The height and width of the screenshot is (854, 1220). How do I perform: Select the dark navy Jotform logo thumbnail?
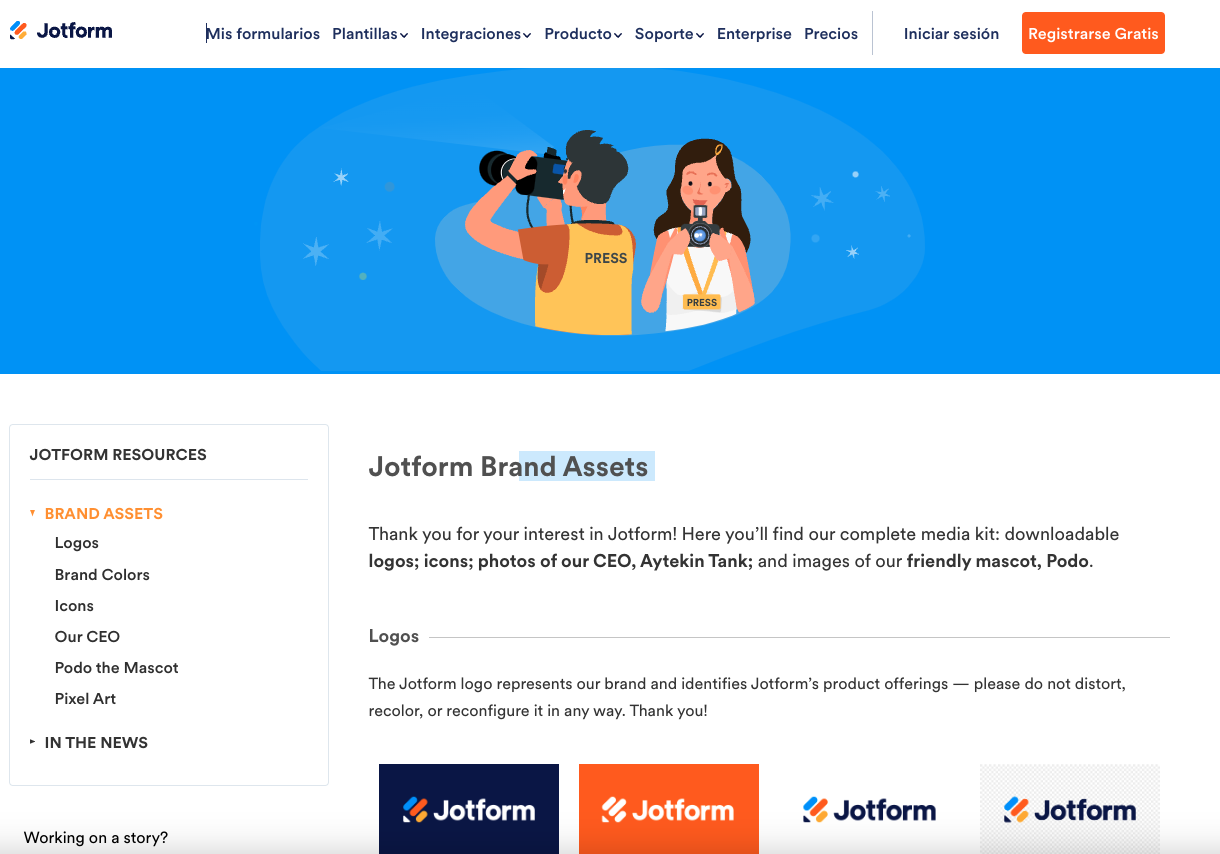[469, 809]
